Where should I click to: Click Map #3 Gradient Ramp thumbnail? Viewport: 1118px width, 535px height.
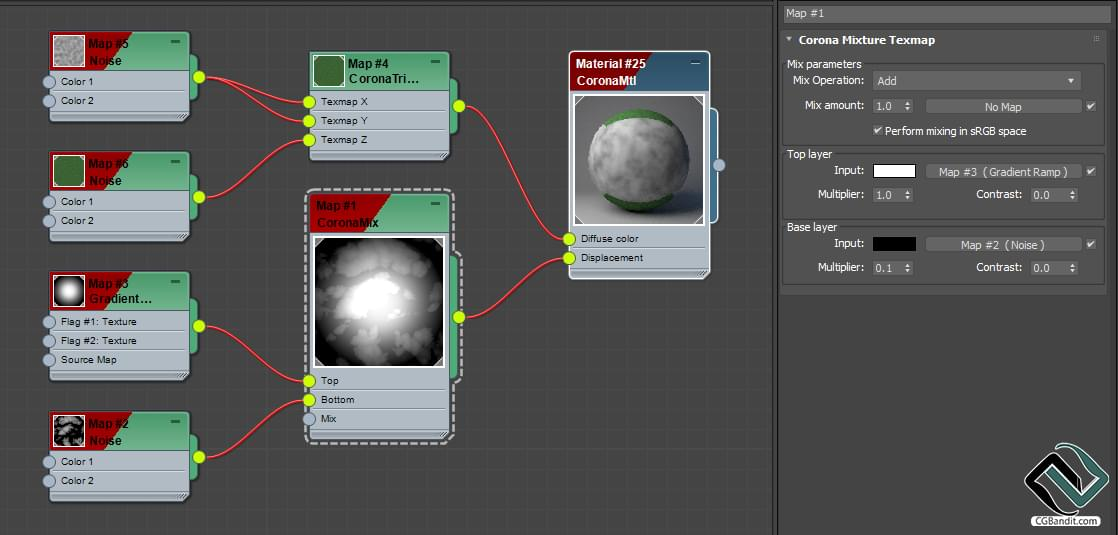[x=69, y=291]
